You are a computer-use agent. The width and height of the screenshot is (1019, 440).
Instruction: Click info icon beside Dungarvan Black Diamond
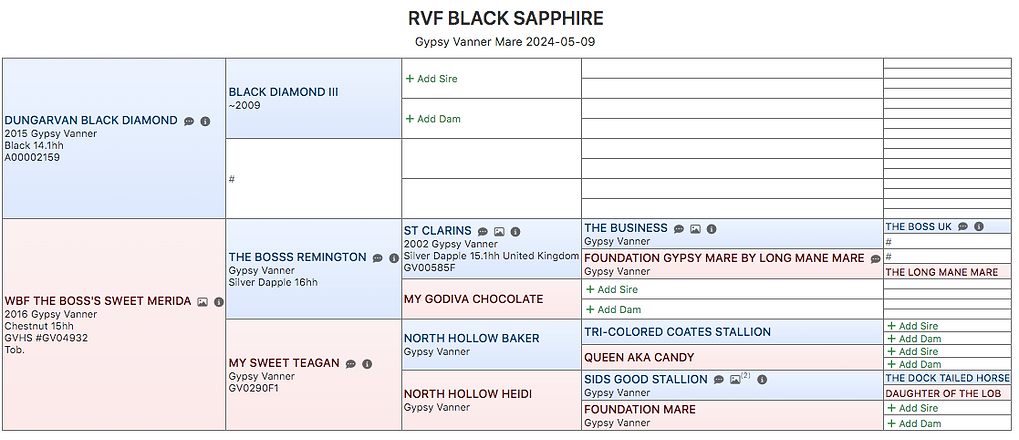(x=205, y=121)
